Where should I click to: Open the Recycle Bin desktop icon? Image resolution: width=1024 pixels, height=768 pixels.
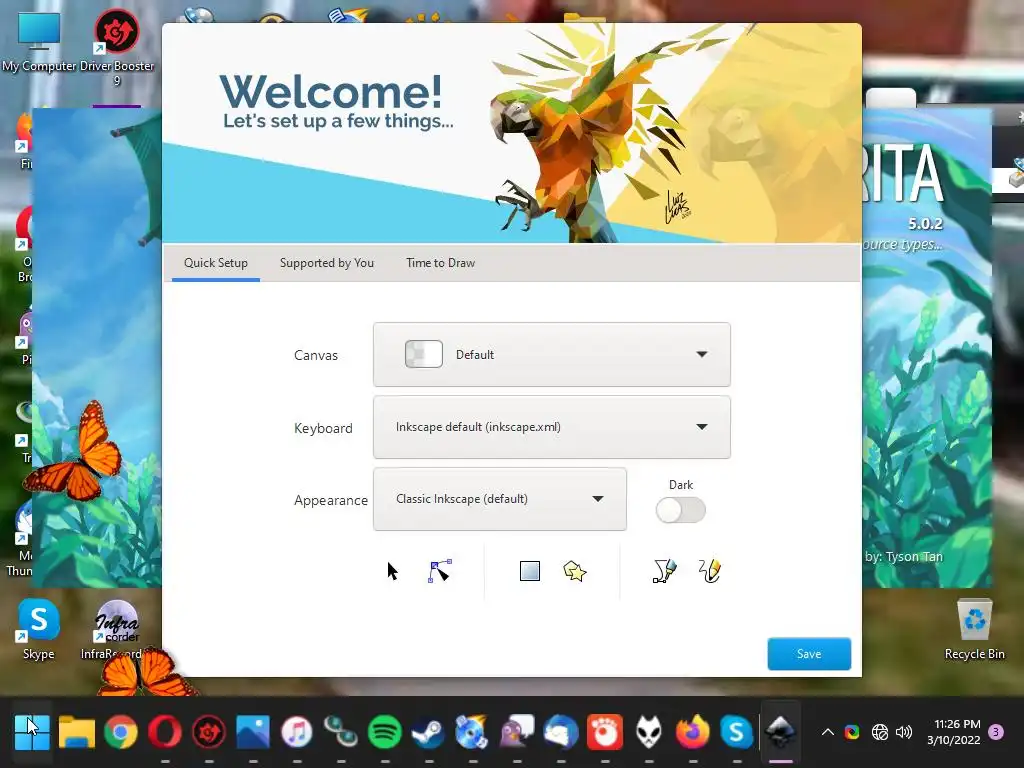tap(974, 629)
